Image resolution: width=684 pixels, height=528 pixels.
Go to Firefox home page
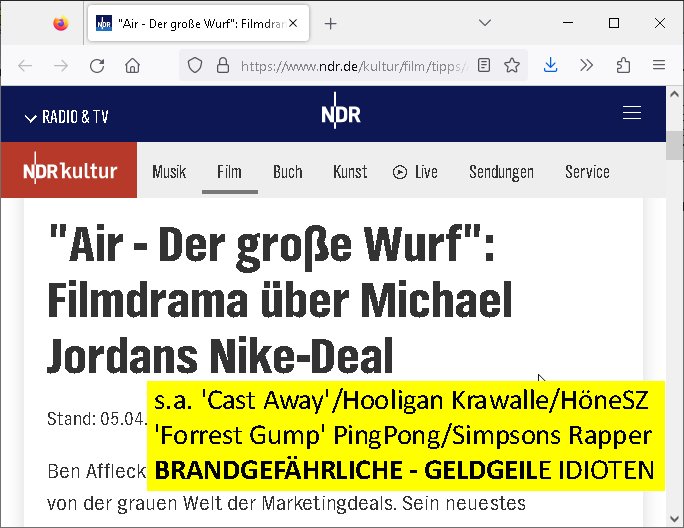coord(133,66)
